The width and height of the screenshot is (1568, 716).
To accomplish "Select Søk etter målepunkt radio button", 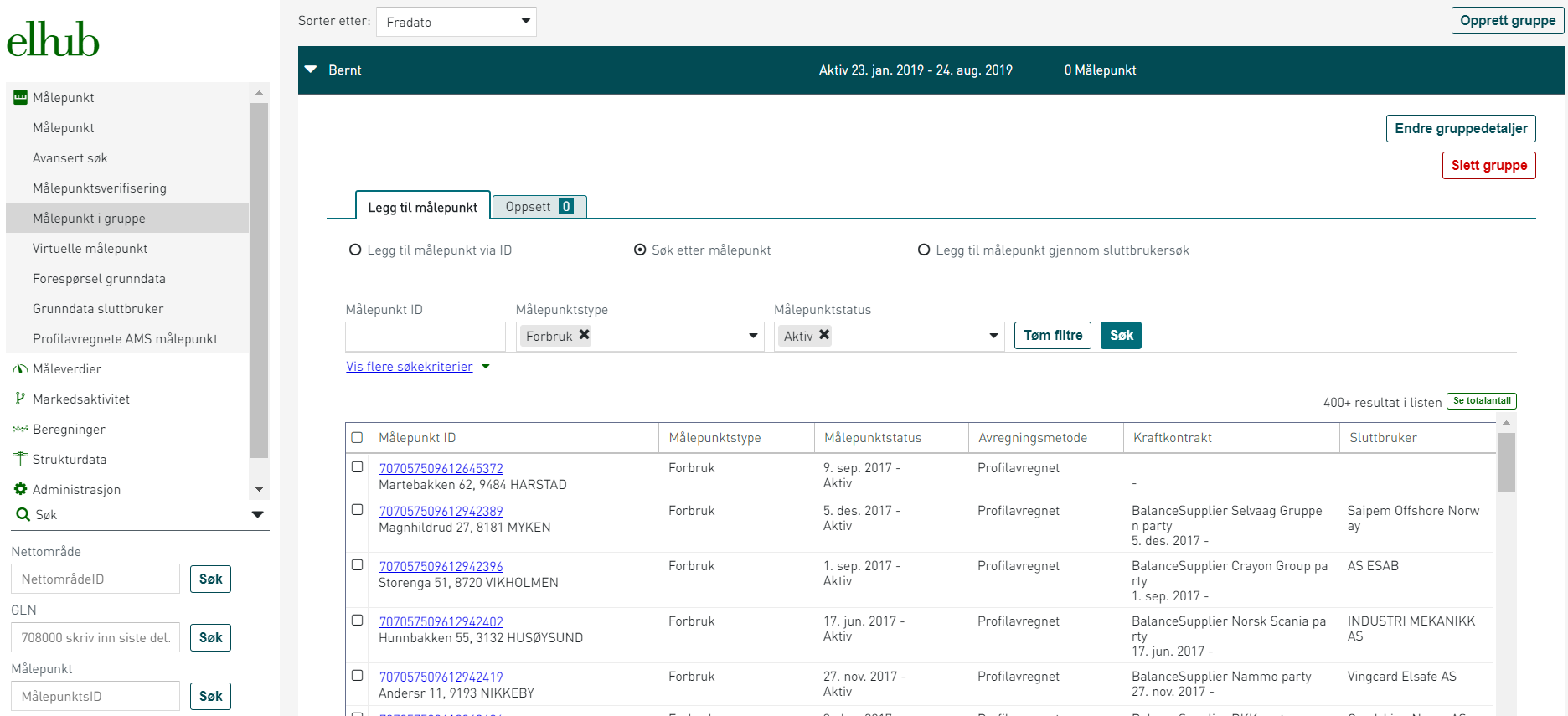I will point(640,250).
